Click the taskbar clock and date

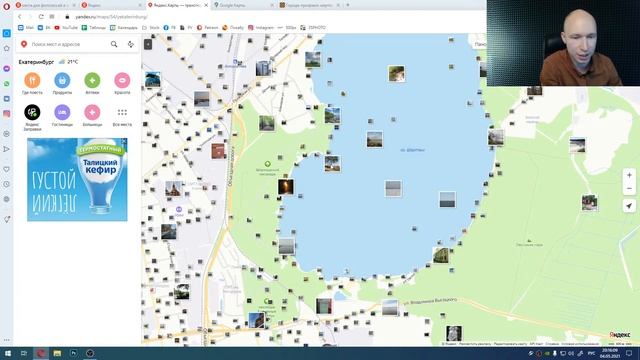(x=610, y=353)
